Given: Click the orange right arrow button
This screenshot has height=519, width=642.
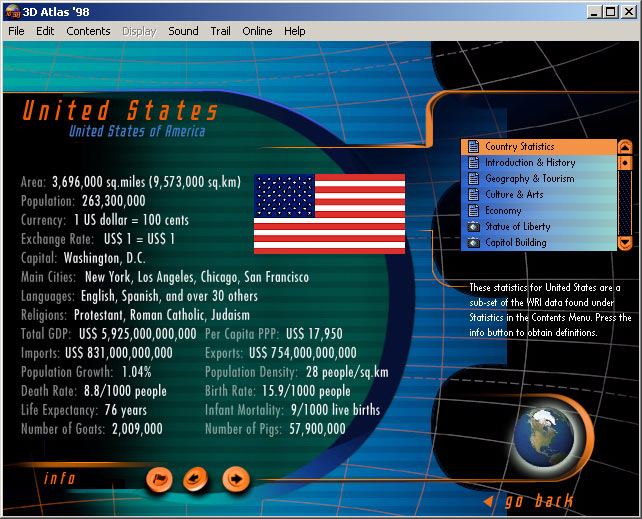Looking at the screenshot, I should (236, 478).
